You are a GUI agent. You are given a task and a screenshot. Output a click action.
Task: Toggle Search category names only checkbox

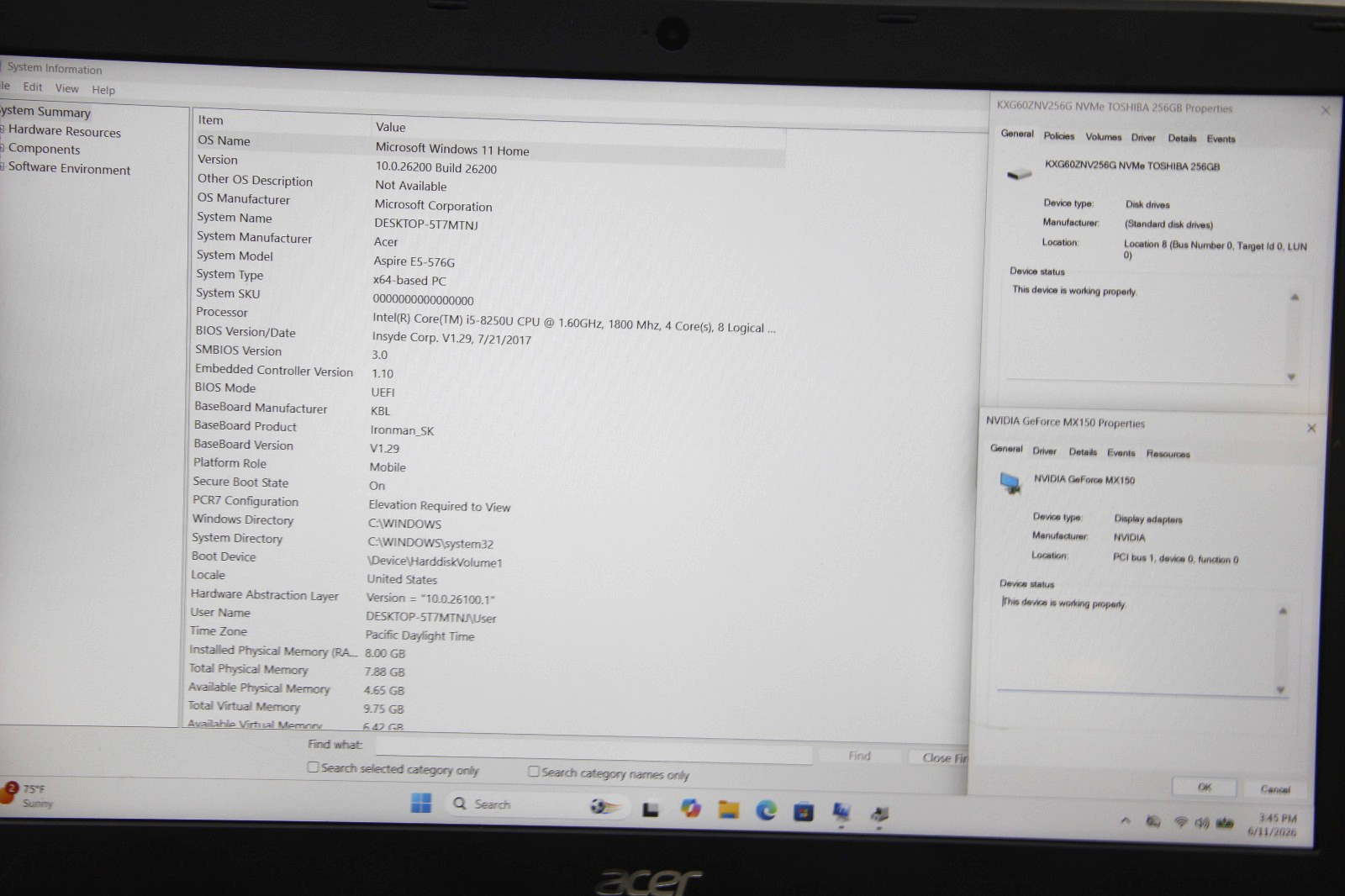[x=533, y=771]
